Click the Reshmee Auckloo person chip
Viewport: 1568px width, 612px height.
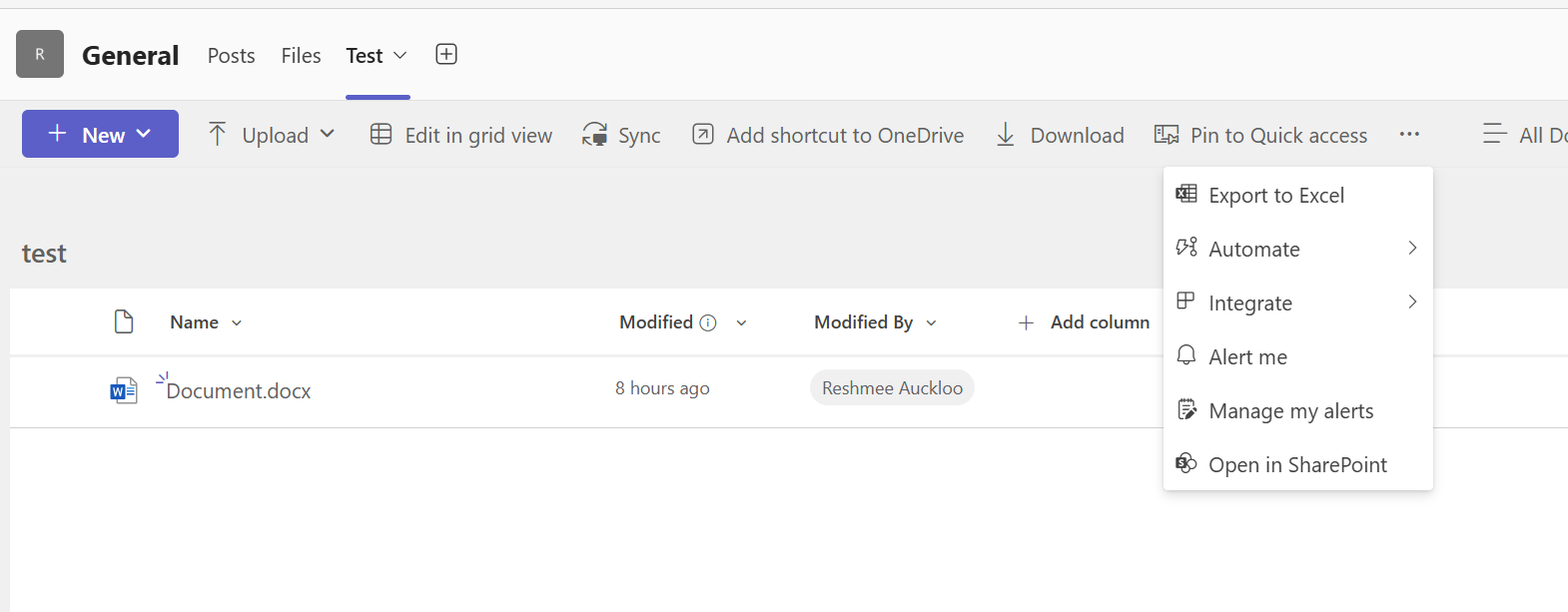[892, 388]
